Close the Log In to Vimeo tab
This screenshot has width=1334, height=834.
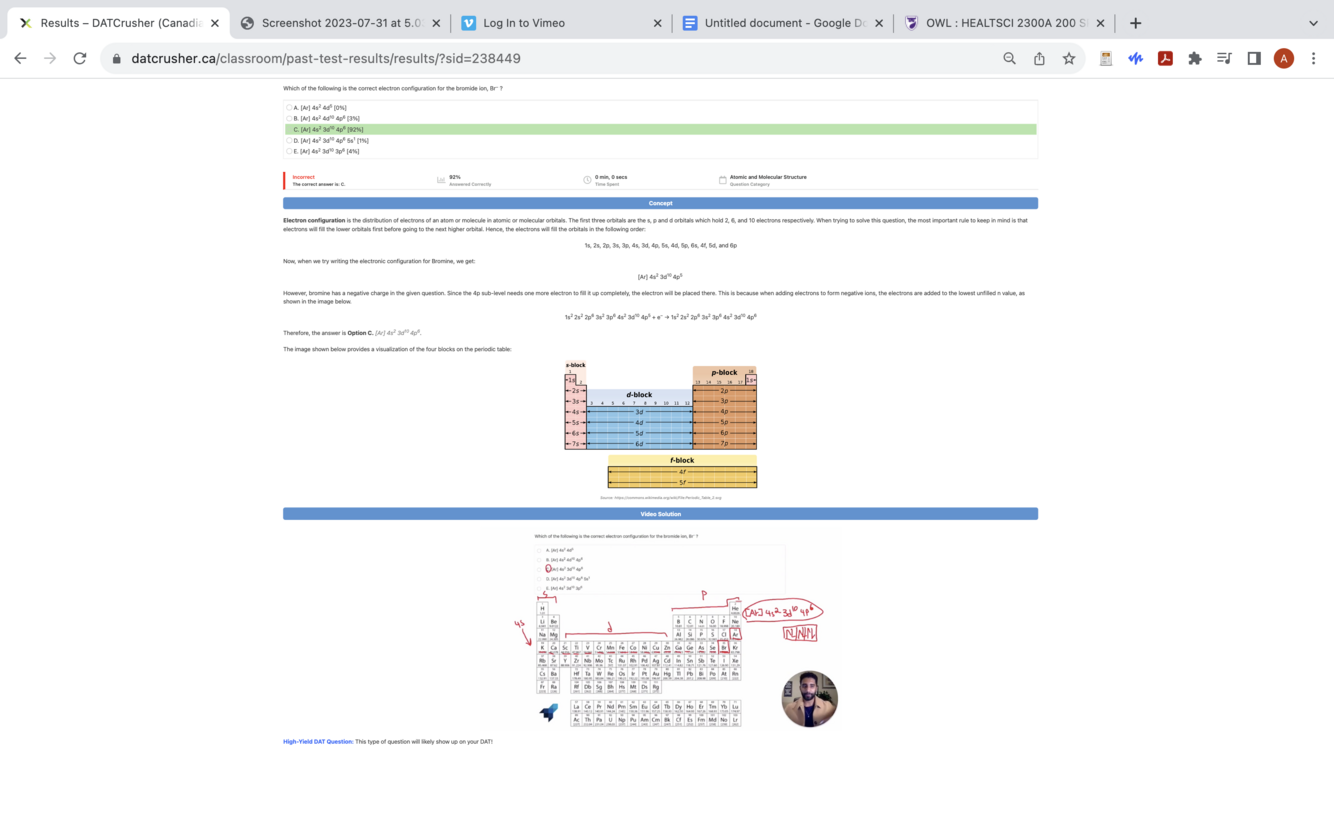pos(657,23)
